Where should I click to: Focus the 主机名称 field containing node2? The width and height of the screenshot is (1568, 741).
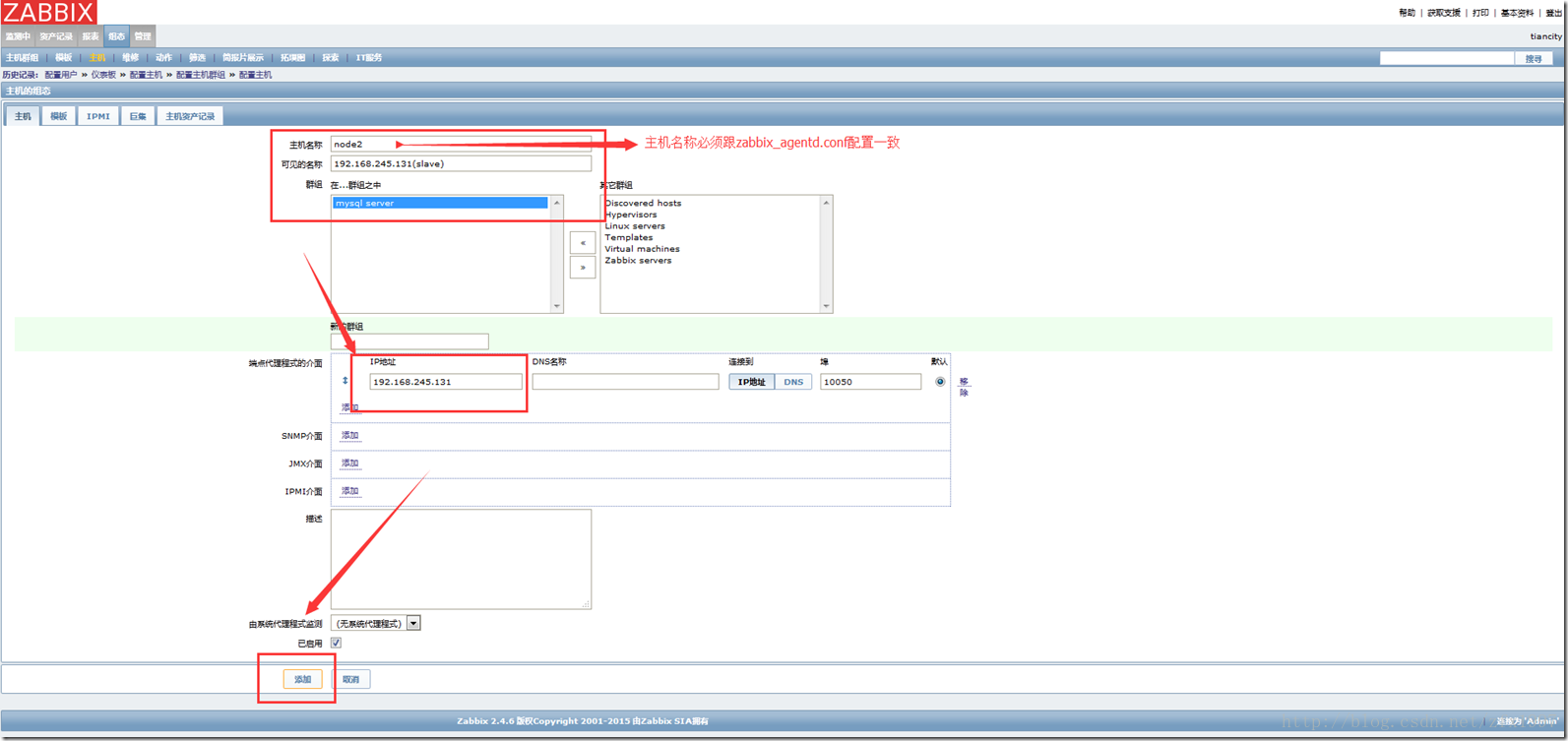[461, 144]
